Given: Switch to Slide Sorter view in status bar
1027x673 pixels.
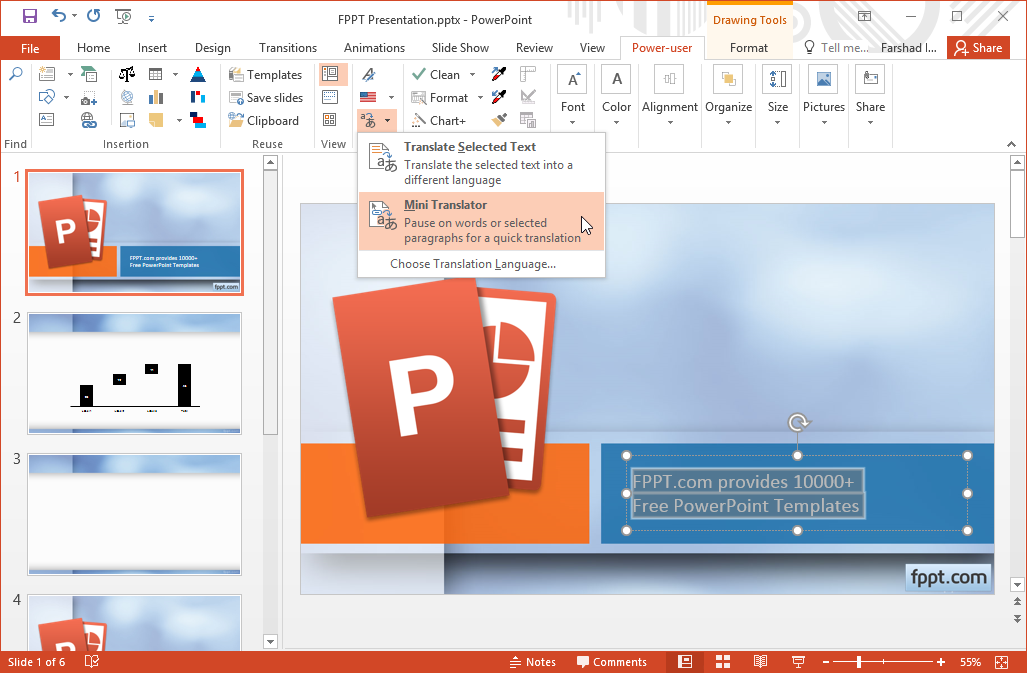Looking at the screenshot, I should 722,661.
